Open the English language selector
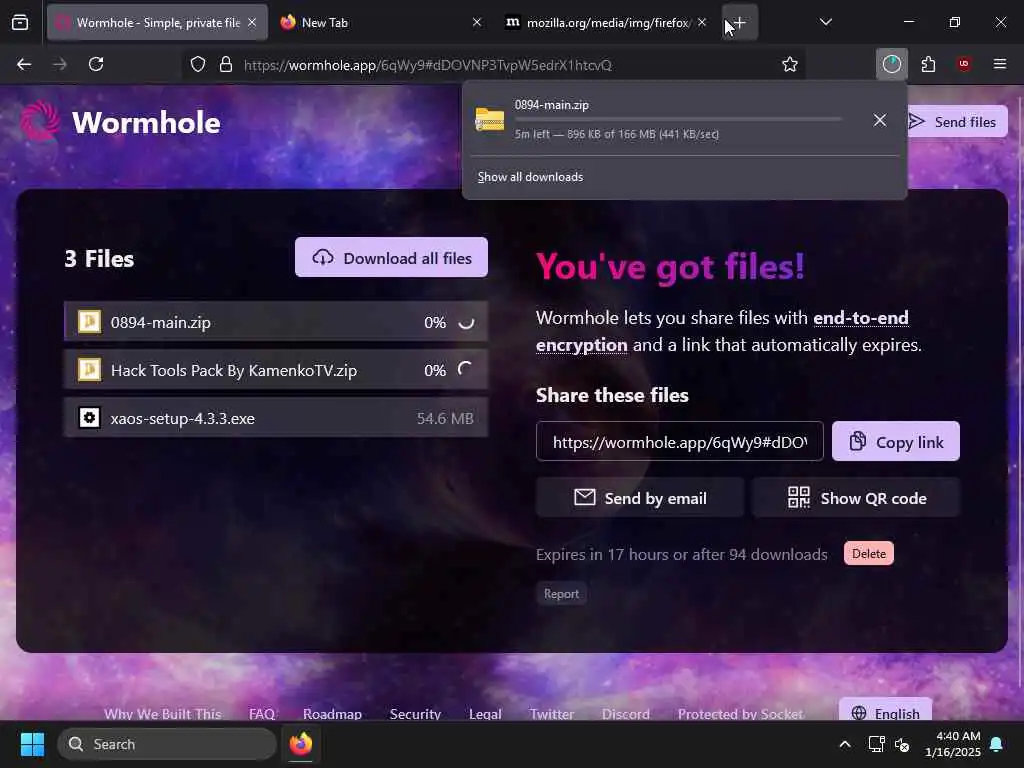The height and width of the screenshot is (768, 1024). click(886, 711)
